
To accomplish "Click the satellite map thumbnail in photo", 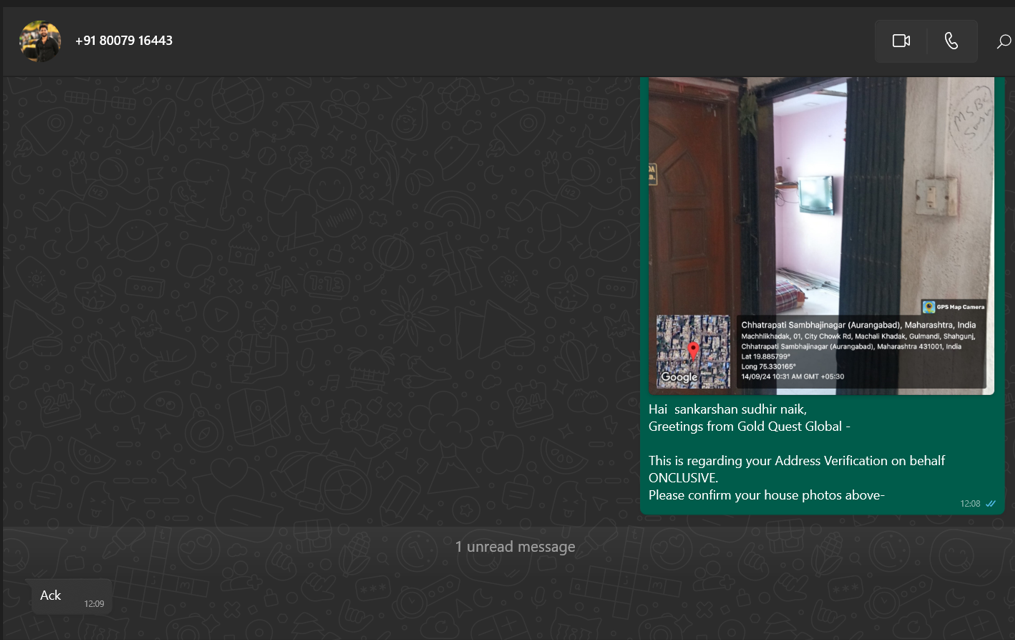I will coord(693,352).
